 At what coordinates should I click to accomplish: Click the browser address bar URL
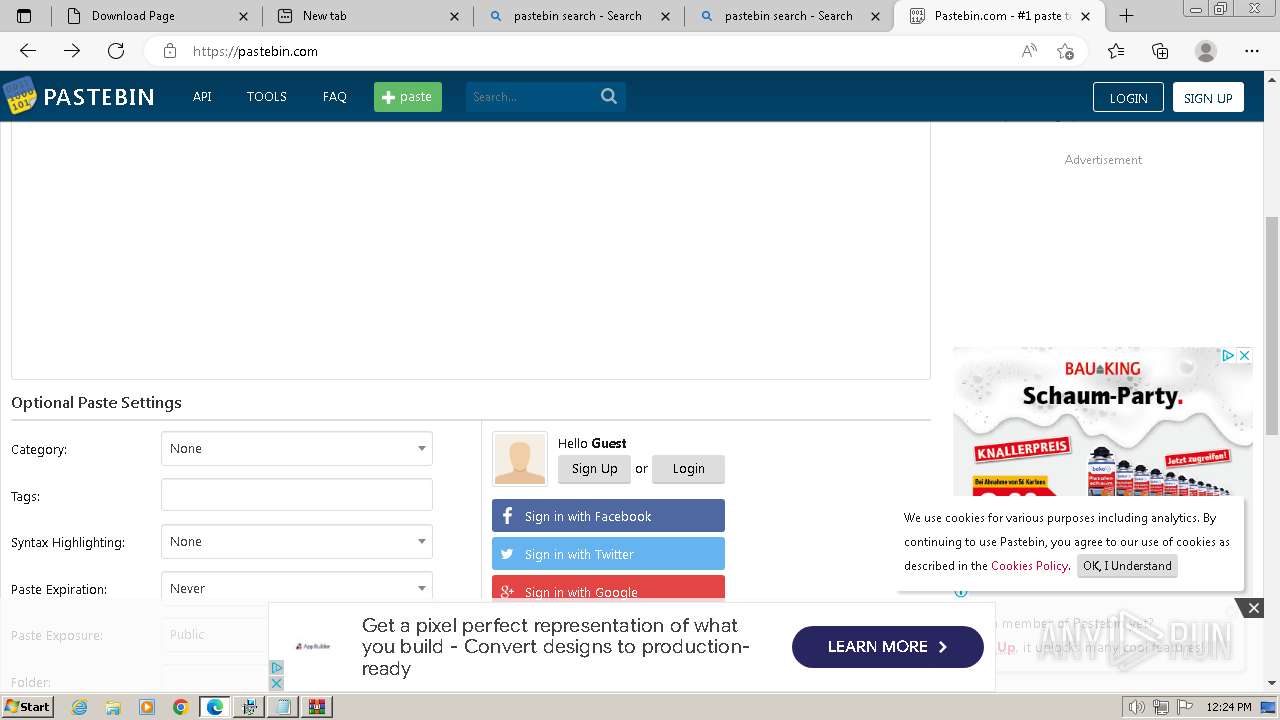click(255, 51)
